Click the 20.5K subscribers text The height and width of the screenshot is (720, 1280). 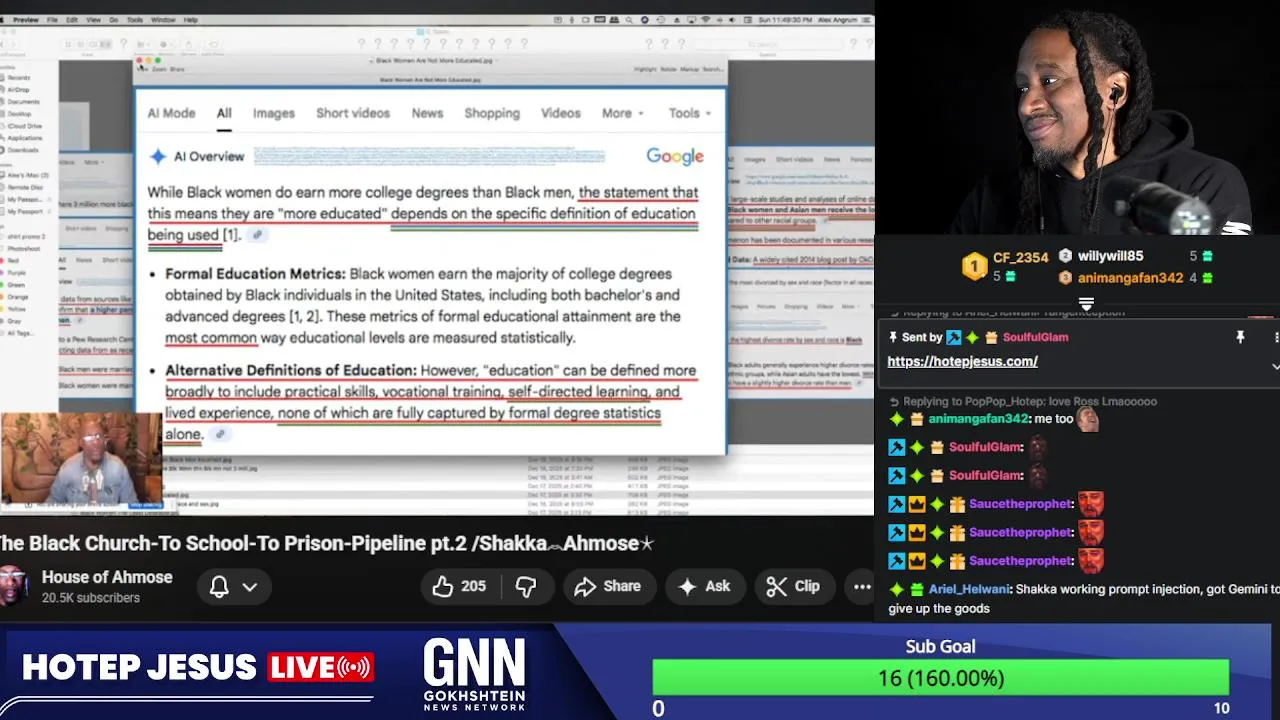tap(91, 598)
